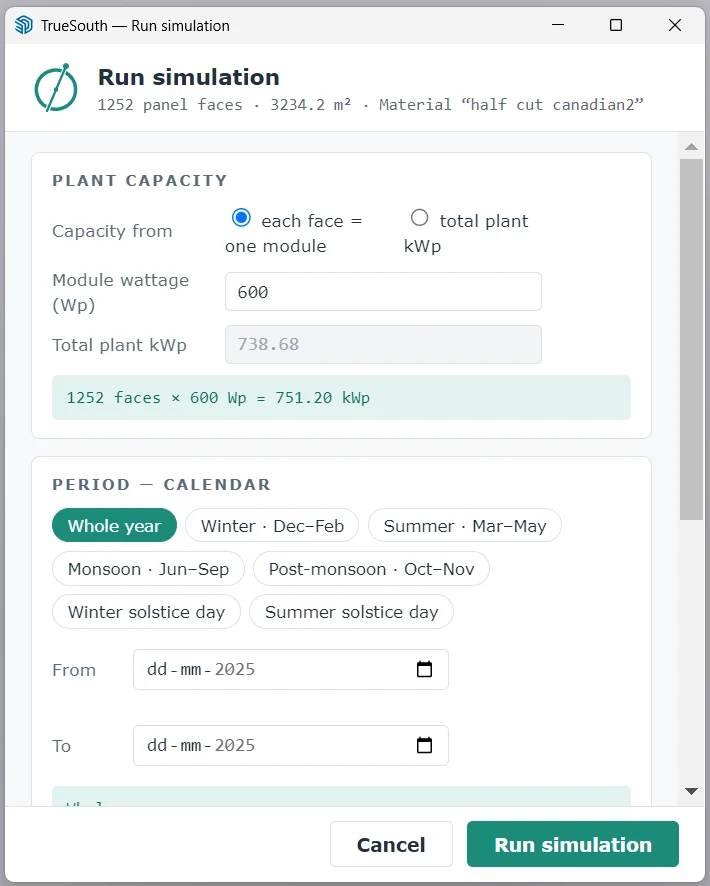Image resolution: width=710 pixels, height=886 pixels.
Task: Close the Run simulation window
Action: pyautogui.click(x=675, y=25)
